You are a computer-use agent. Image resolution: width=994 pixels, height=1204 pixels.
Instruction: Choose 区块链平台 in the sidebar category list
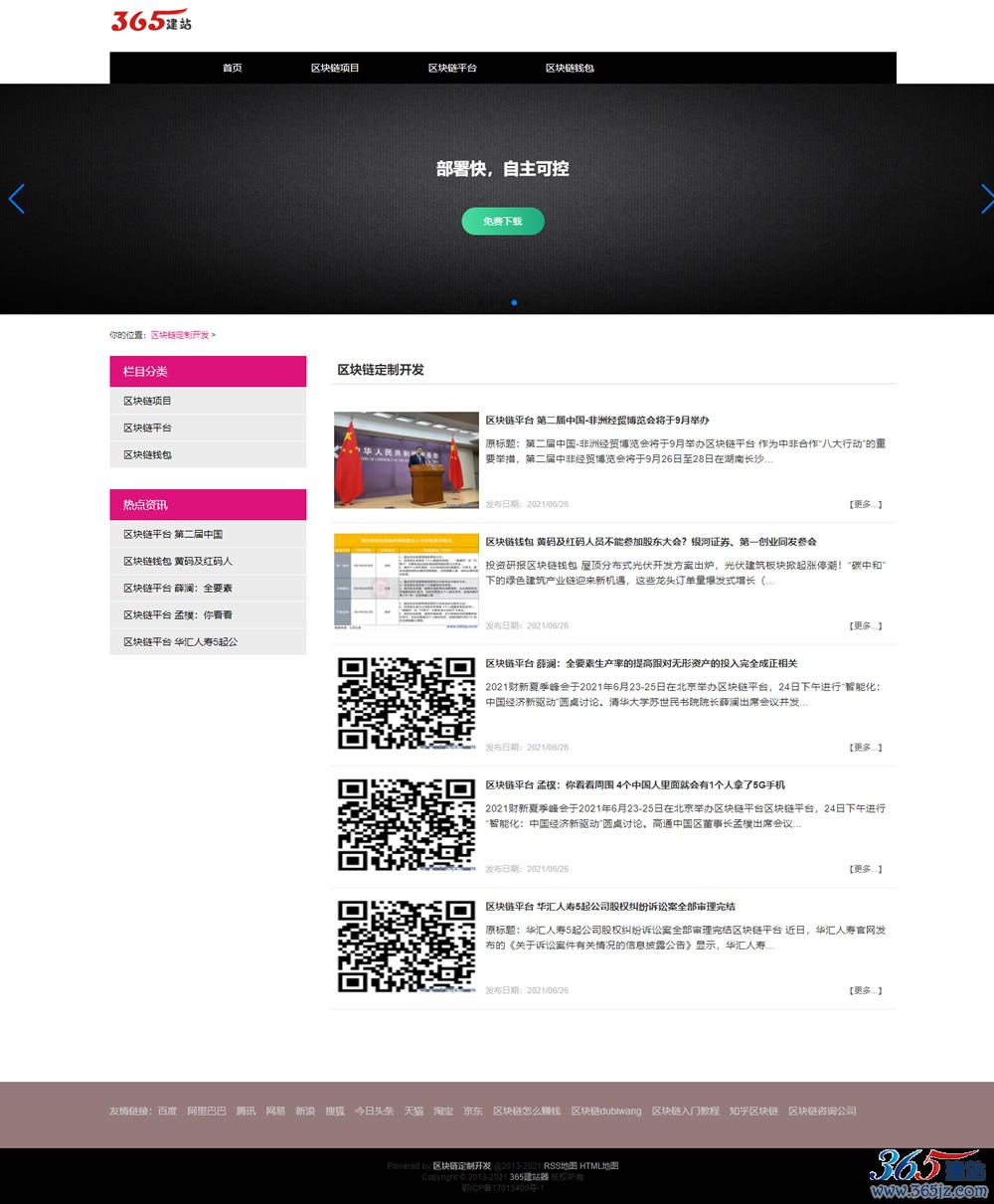coord(147,428)
